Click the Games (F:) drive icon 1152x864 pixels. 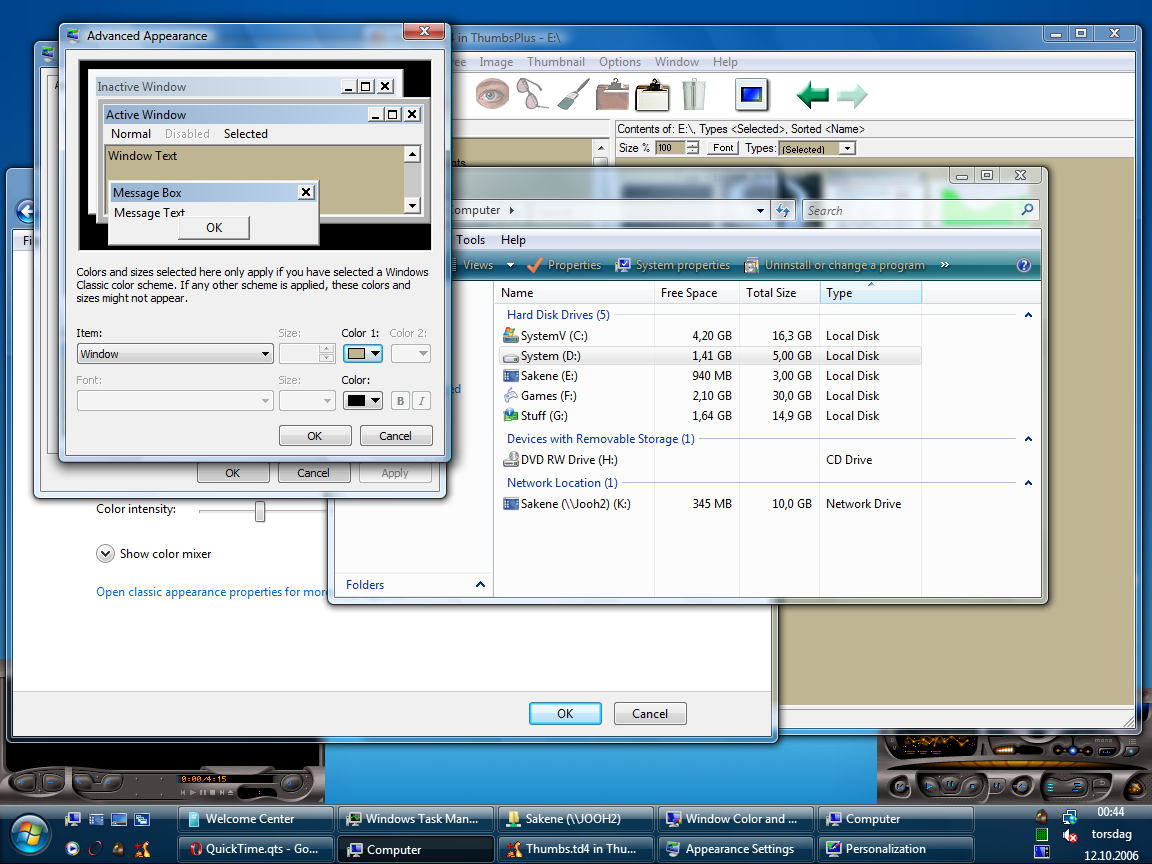tap(511, 395)
